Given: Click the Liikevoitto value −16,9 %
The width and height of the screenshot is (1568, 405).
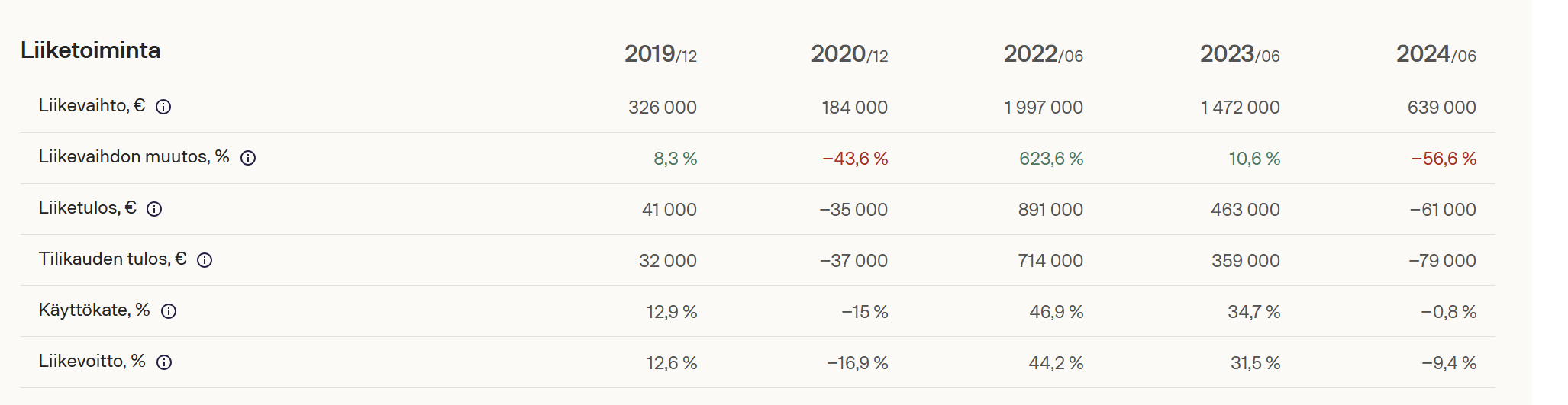Looking at the screenshot, I should coord(857,363).
